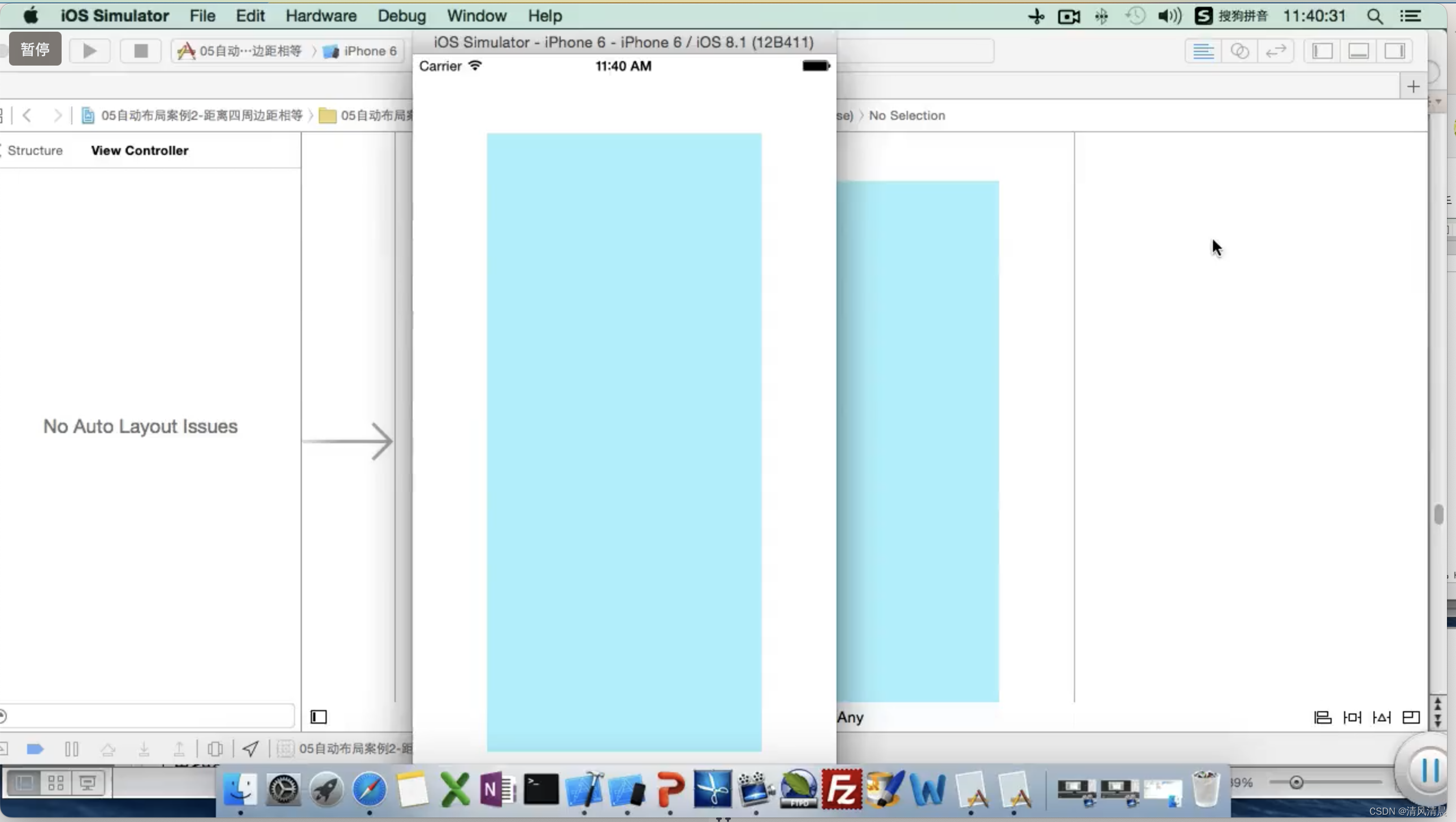Image resolution: width=1456 pixels, height=822 pixels.
Task: Open Debug View Hierarchy
Action: point(215,749)
